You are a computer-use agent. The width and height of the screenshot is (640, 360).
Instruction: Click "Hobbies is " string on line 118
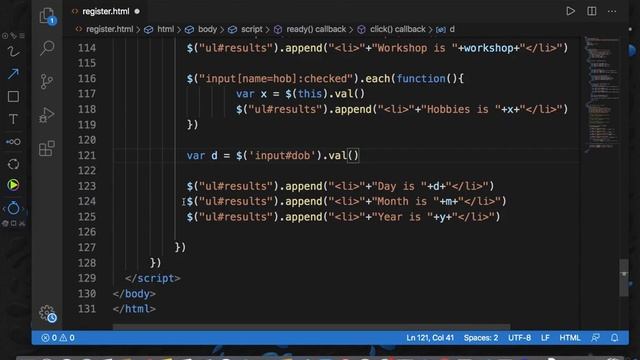click(460, 109)
